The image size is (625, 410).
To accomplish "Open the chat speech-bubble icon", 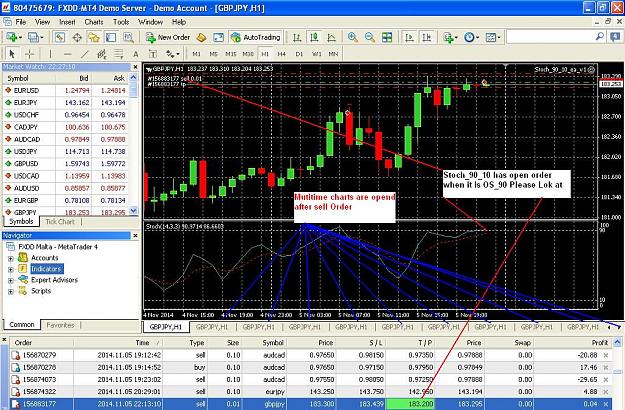I will coord(615,37).
